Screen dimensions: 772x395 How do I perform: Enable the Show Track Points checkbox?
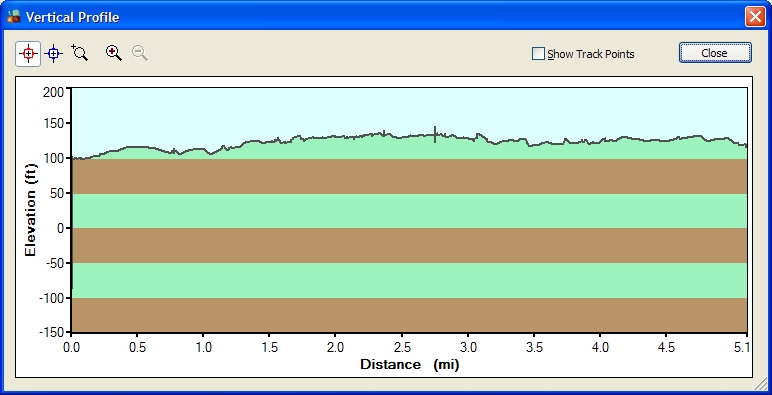[538, 54]
